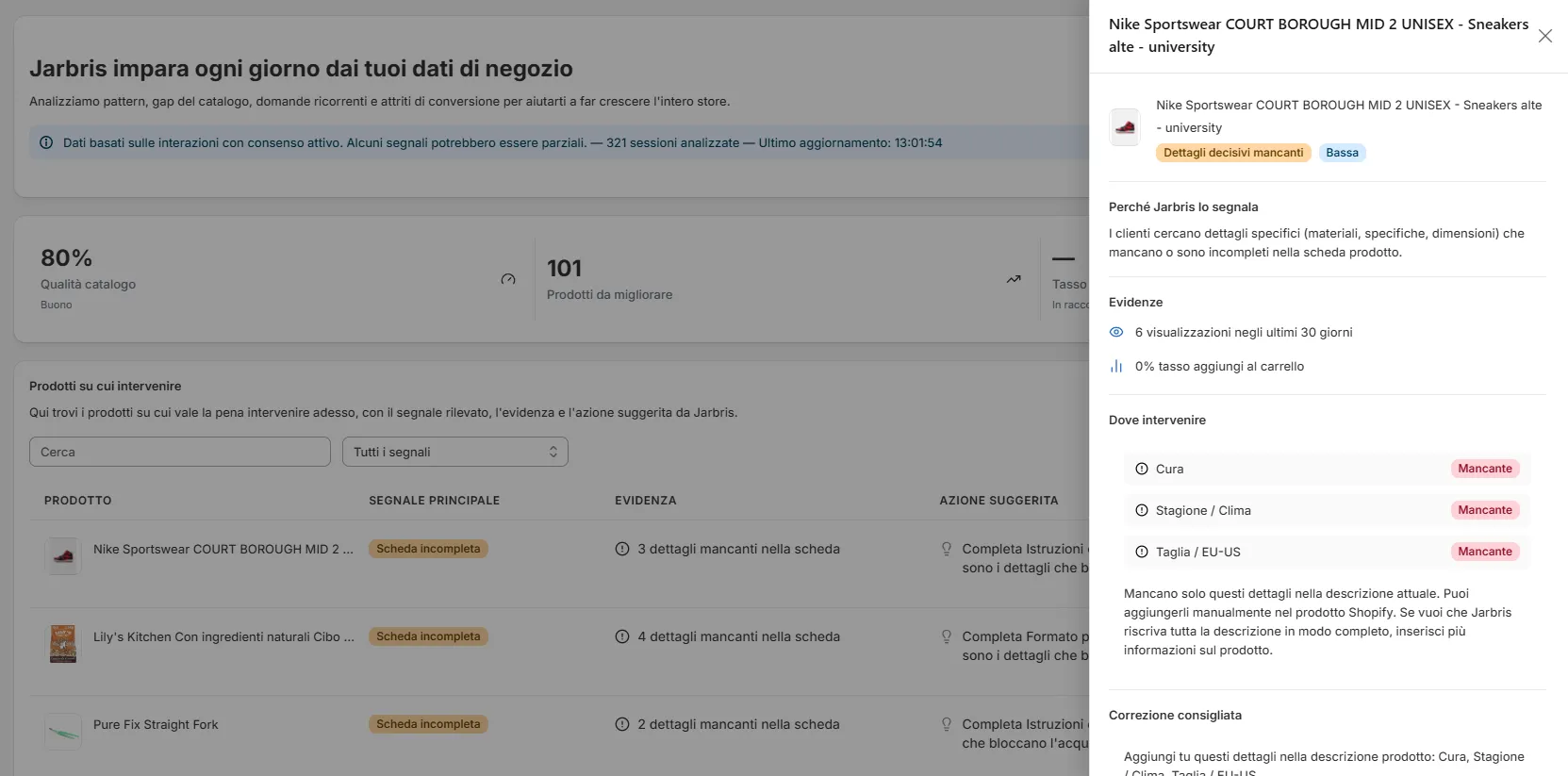Click the Perché Jarbris lo segnala heading

pyautogui.click(x=1183, y=206)
